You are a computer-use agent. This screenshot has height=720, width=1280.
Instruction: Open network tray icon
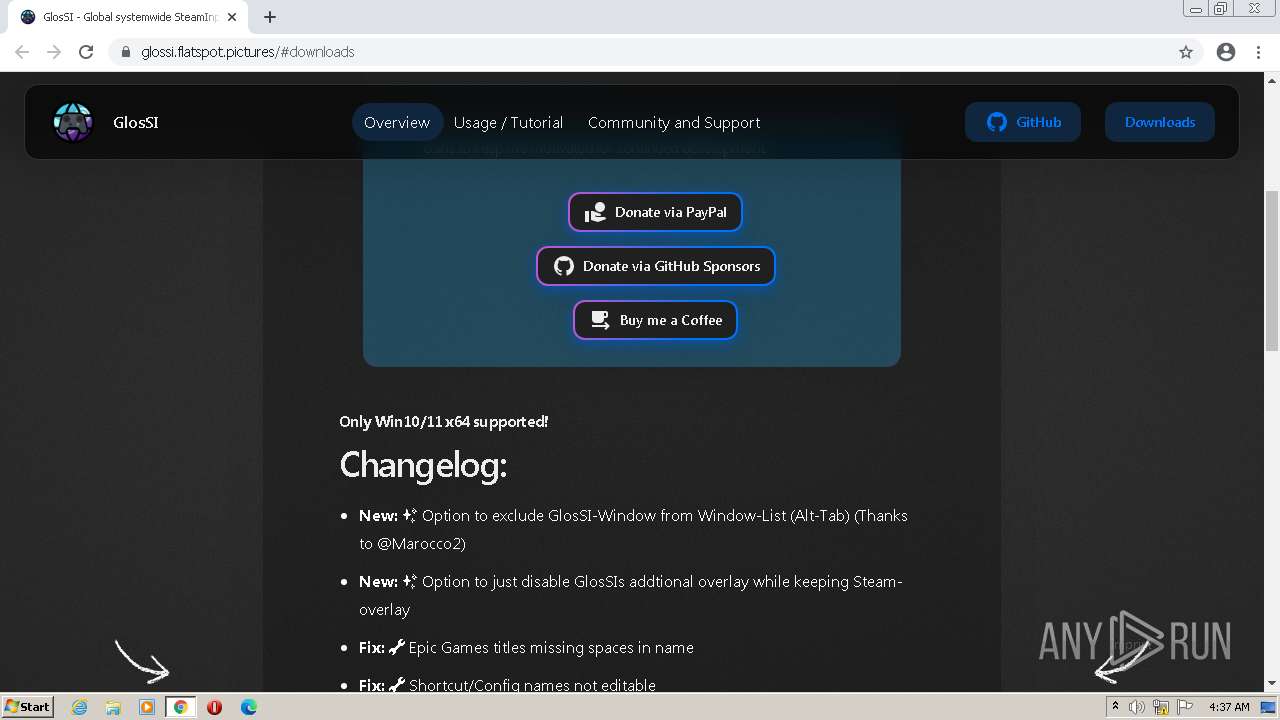coord(1160,707)
